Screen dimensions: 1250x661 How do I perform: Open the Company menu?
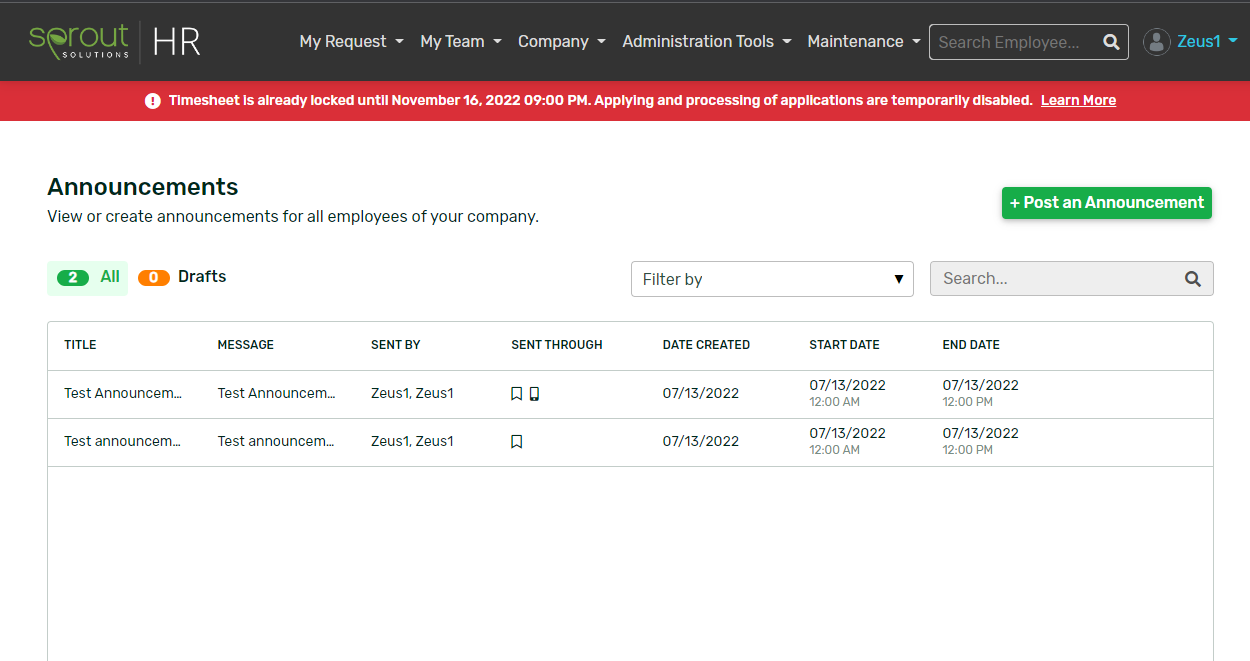coord(561,42)
